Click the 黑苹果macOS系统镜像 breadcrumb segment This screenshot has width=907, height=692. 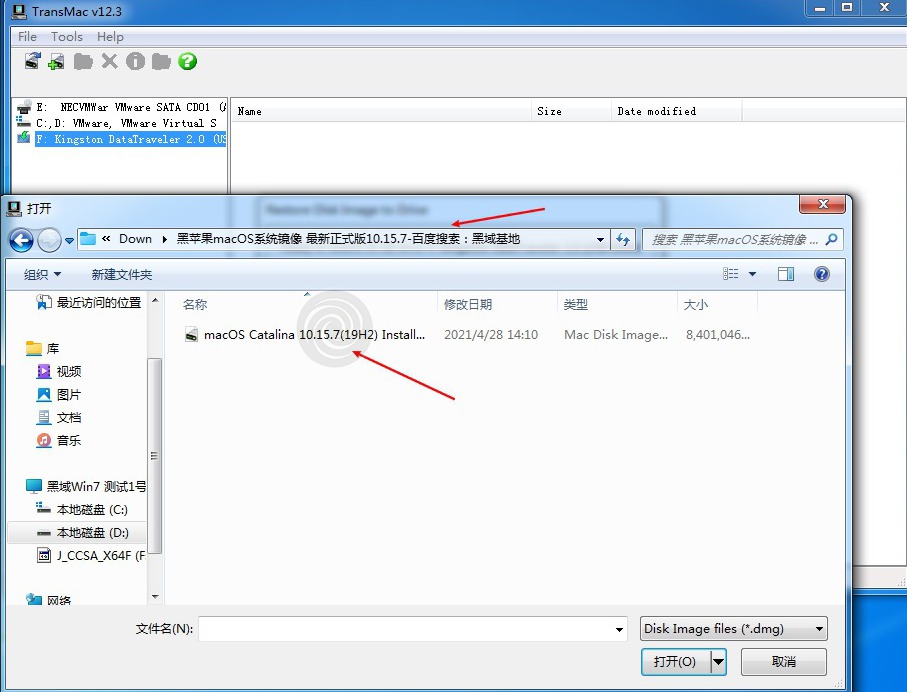(348, 239)
